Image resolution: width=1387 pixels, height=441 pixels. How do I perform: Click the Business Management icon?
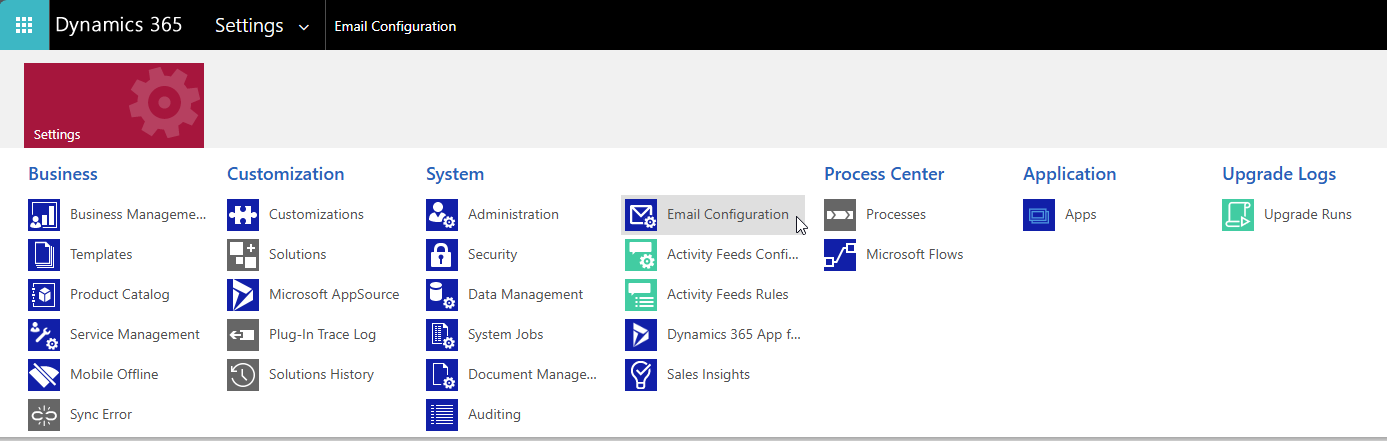click(44, 215)
